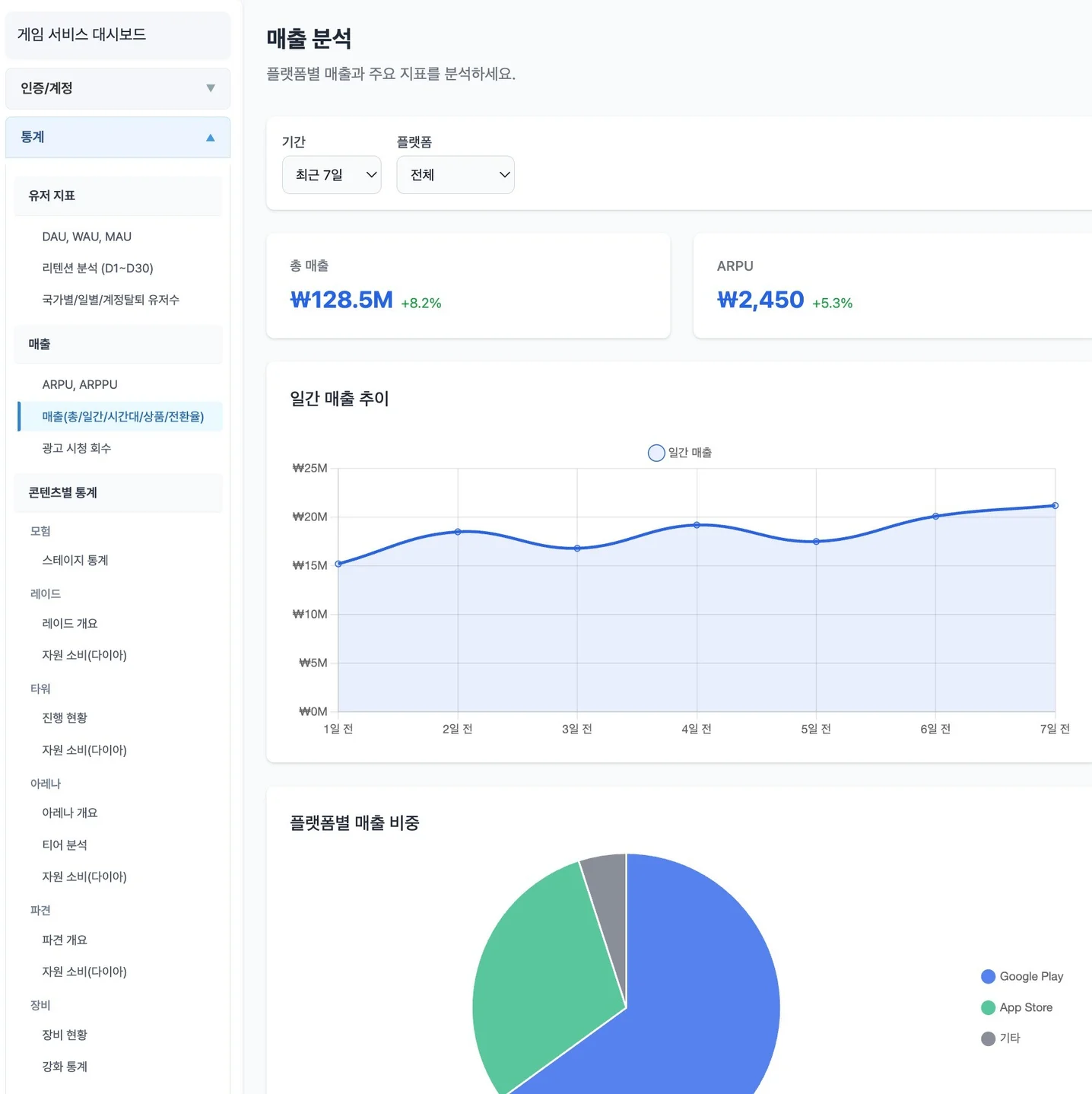This screenshot has width=1092, height=1094.
Task: Click the 6일 전 chart data point
Action: pyautogui.click(x=935, y=517)
